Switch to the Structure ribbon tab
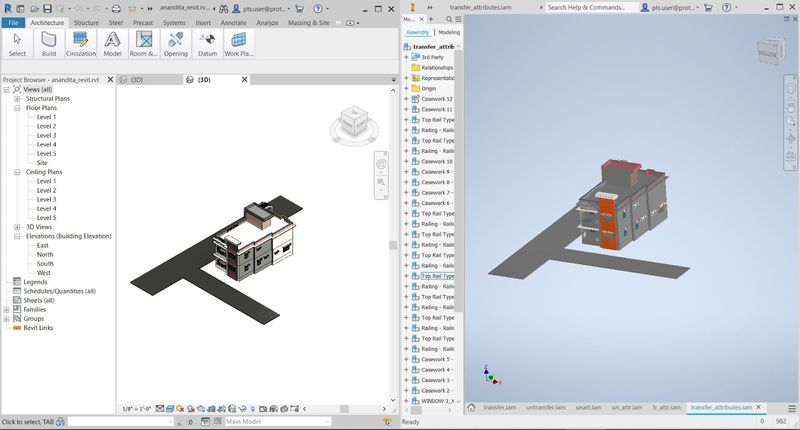The image size is (800, 430). point(86,23)
